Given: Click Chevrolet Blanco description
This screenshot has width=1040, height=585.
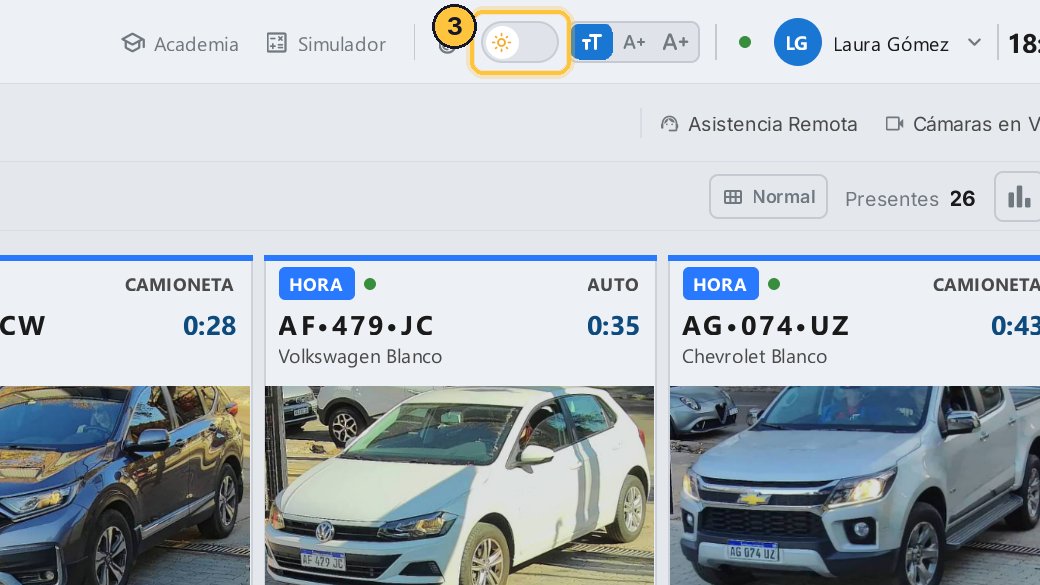Looking at the screenshot, I should (x=754, y=357).
